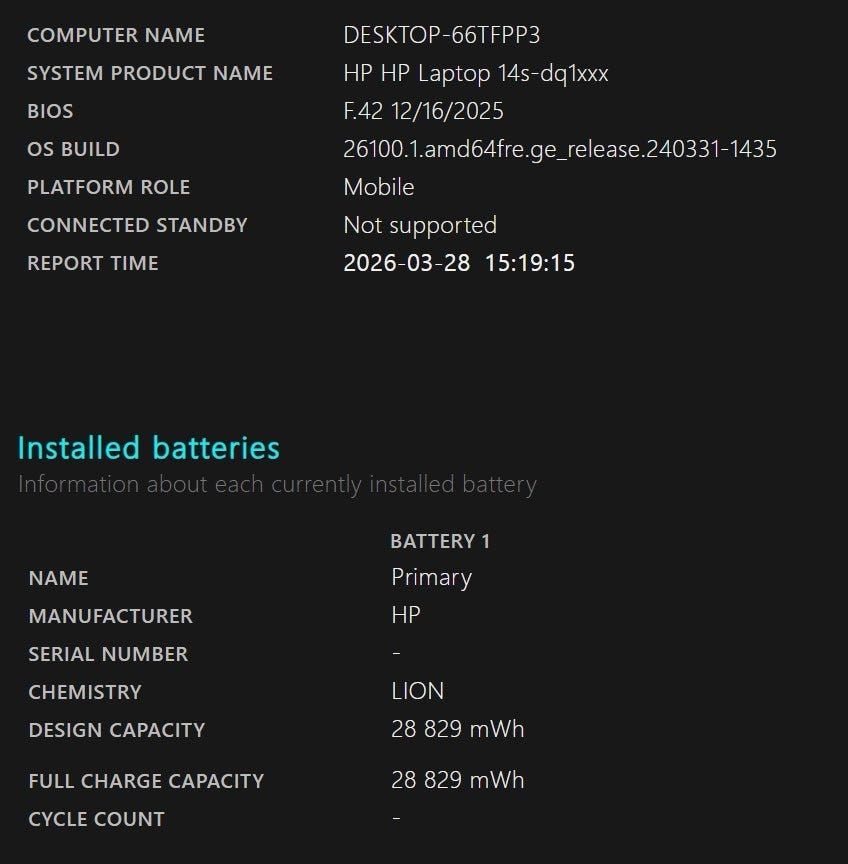The image size is (848, 864).
Task: Click the full charge capacity mWh value
Action: pos(457,781)
